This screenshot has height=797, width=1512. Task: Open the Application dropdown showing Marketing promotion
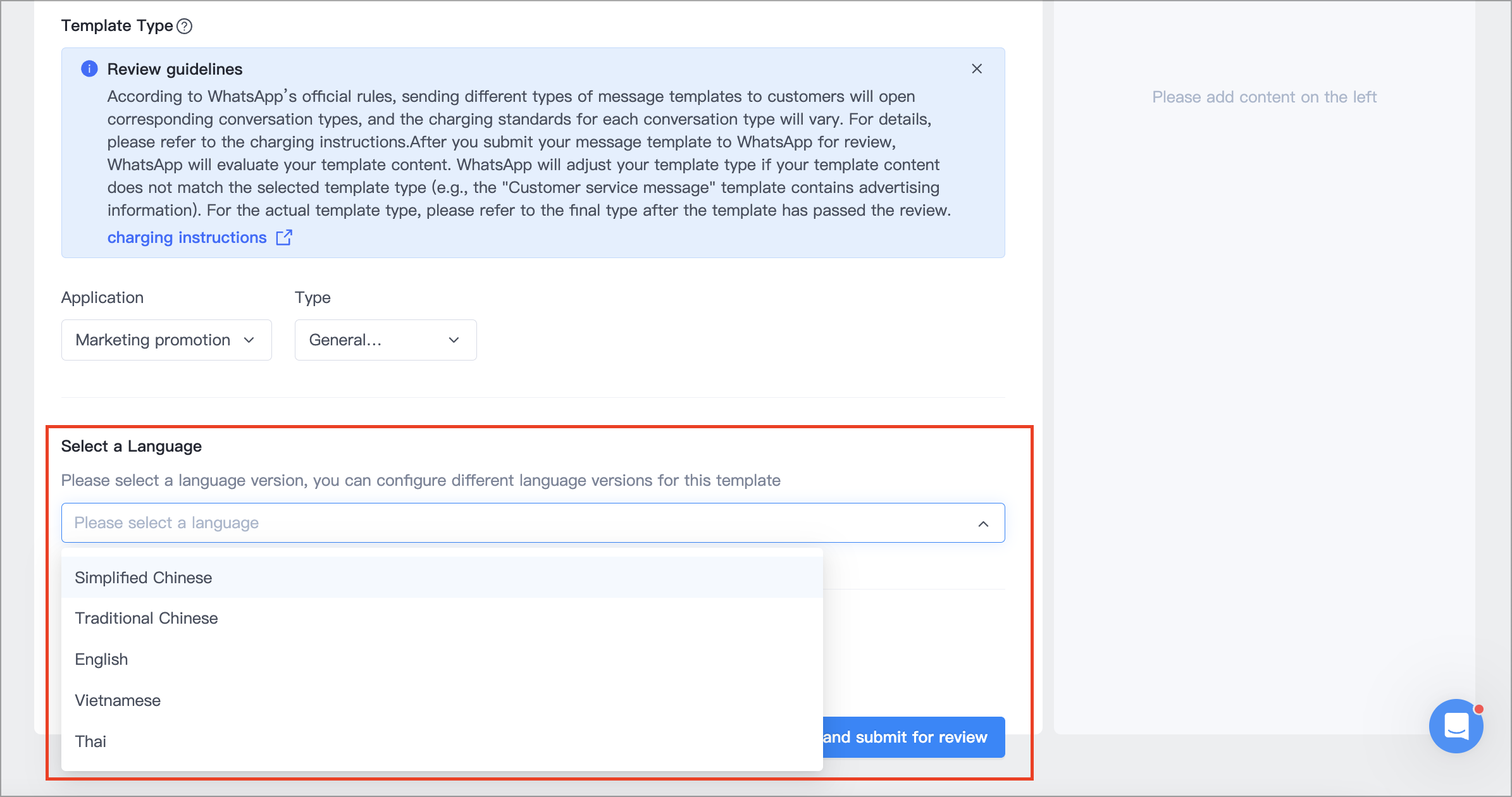click(x=166, y=340)
